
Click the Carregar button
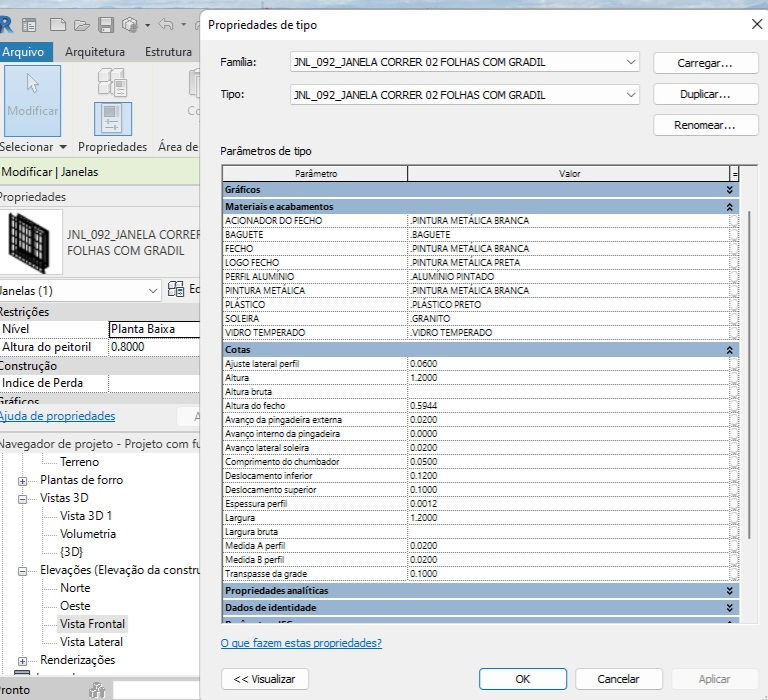705,63
